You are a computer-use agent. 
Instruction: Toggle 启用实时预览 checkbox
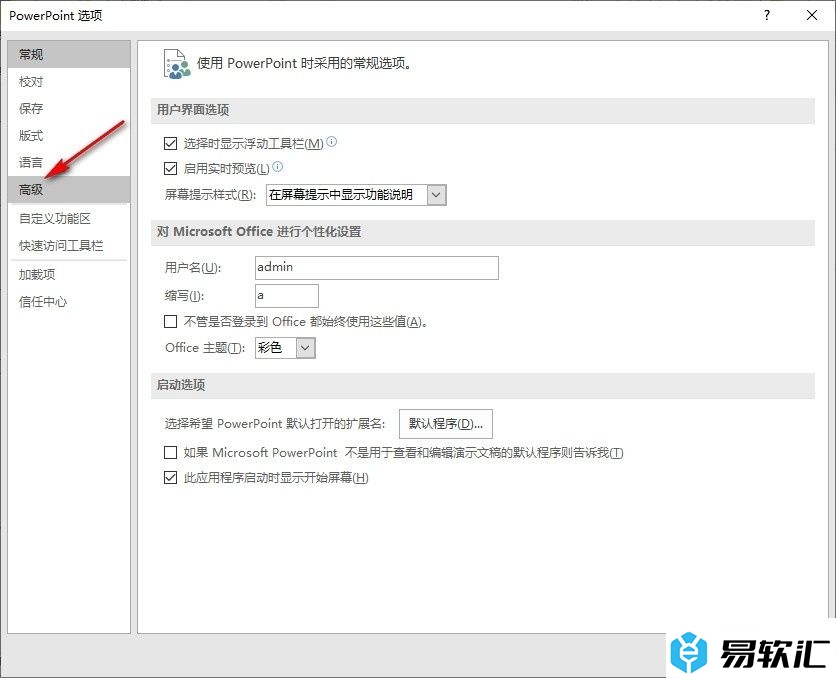[171, 169]
